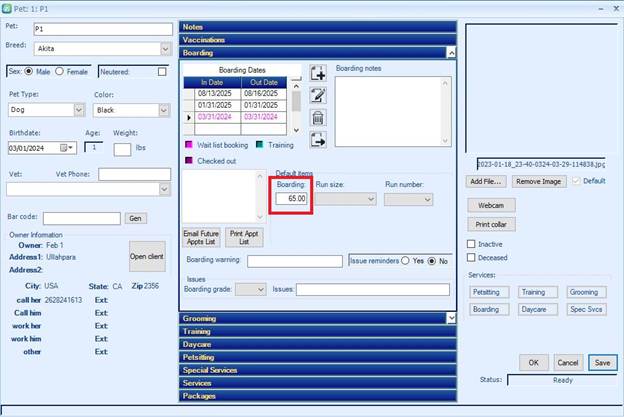Select the Female sex radio button
The height and width of the screenshot is (417, 624).
click(x=60, y=72)
